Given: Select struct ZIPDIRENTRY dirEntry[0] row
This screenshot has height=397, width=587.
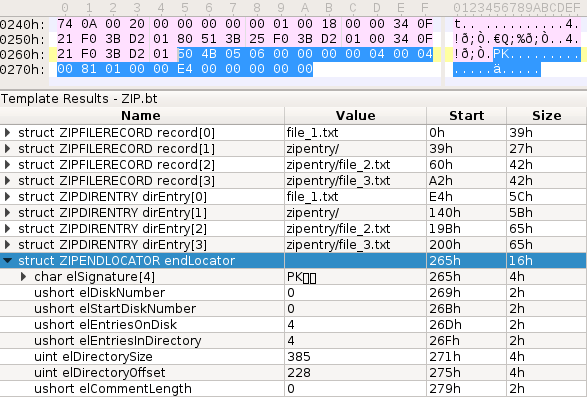Looking at the screenshot, I should point(293,197).
